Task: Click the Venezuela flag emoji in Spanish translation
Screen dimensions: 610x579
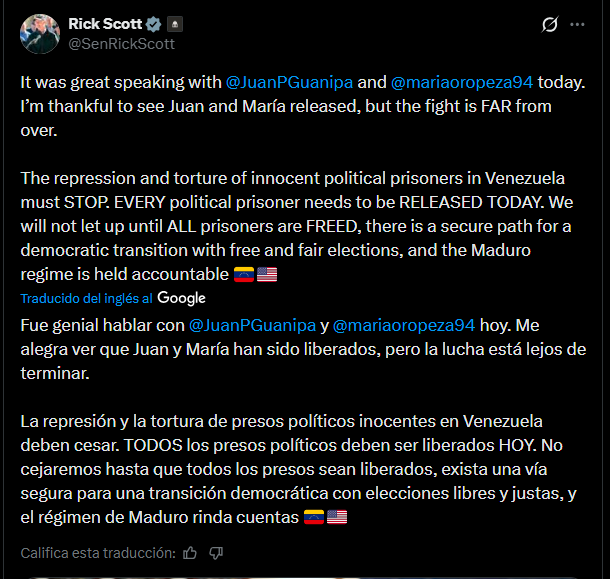Action: [x=313, y=517]
